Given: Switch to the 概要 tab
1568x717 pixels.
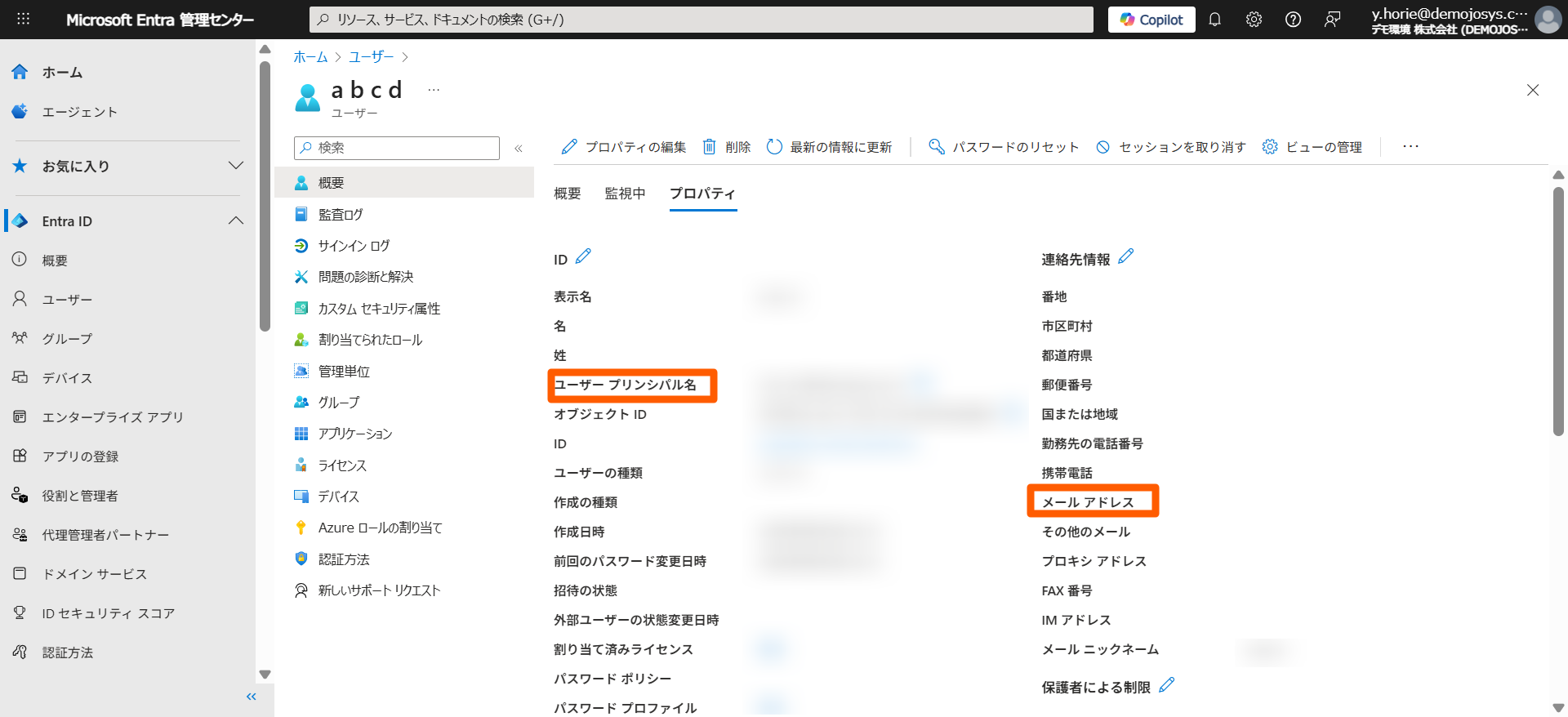Looking at the screenshot, I should [x=567, y=194].
